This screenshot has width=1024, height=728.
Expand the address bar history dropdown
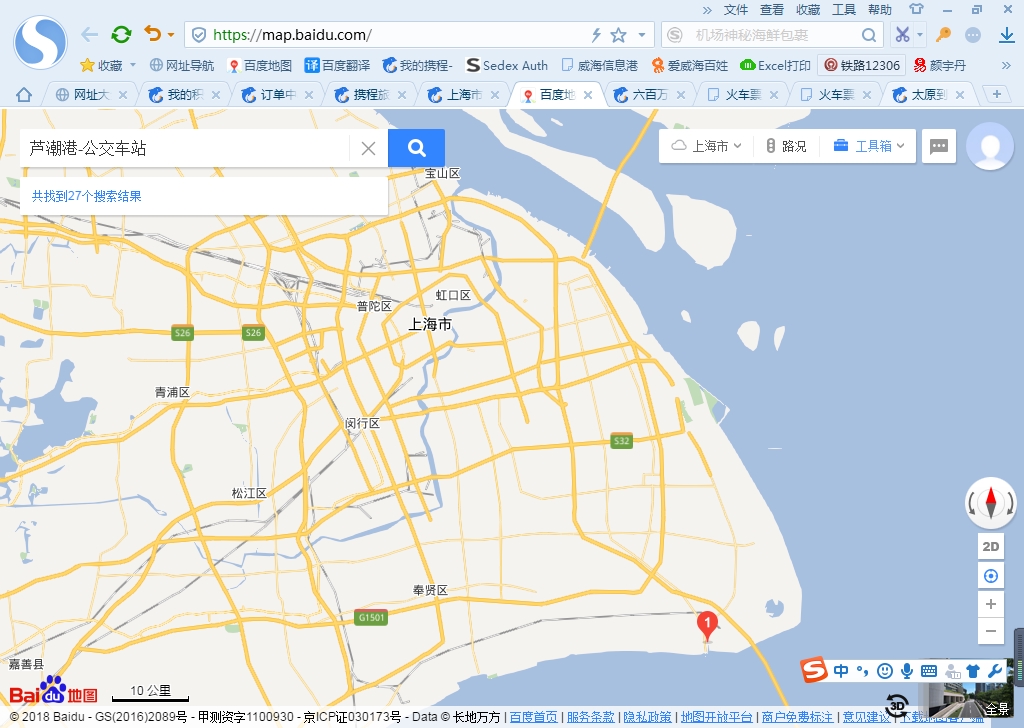click(x=642, y=35)
